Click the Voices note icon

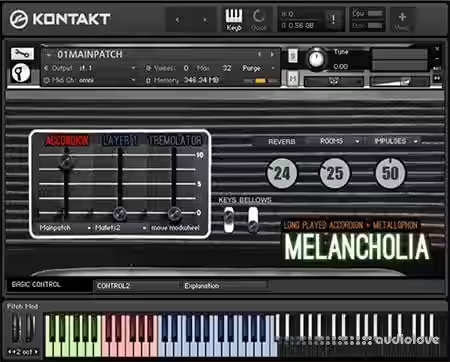[x=149, y=68]
